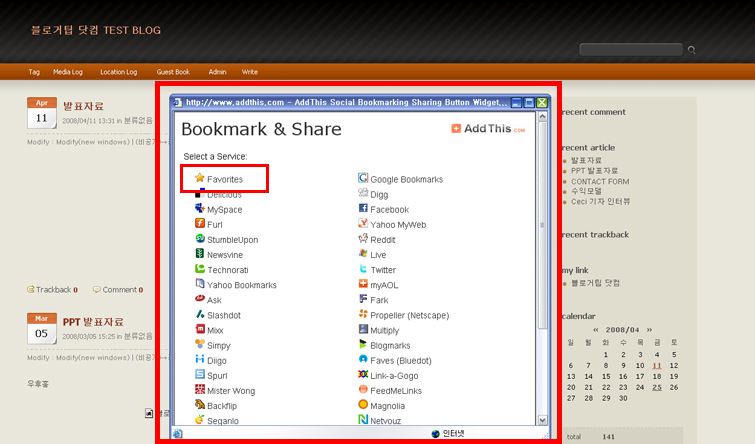Click the Facebook icon
Viewport: 755px width, 444px height.
[363, 208]
